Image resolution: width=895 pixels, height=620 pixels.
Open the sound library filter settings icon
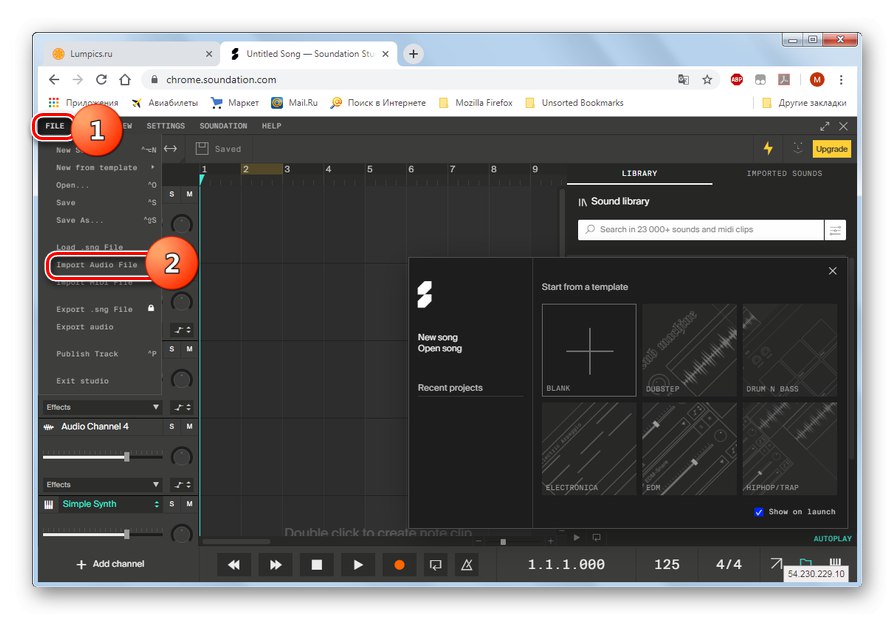[x=835, y=230]
